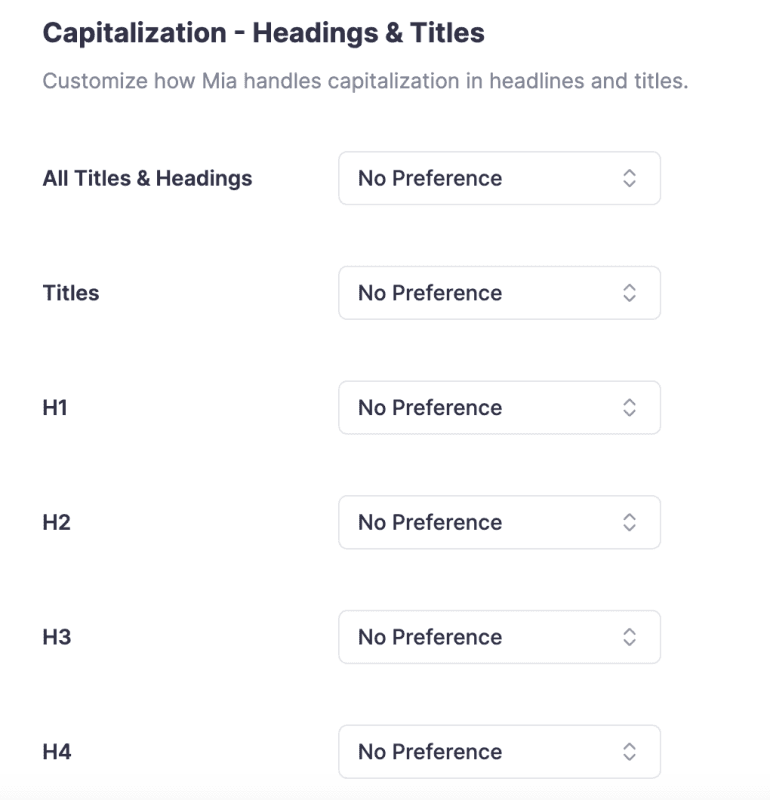Screen dimensions: 770x800
Task: Click the up-down chevron icon for Titles
Action: [x=629, y=293]
